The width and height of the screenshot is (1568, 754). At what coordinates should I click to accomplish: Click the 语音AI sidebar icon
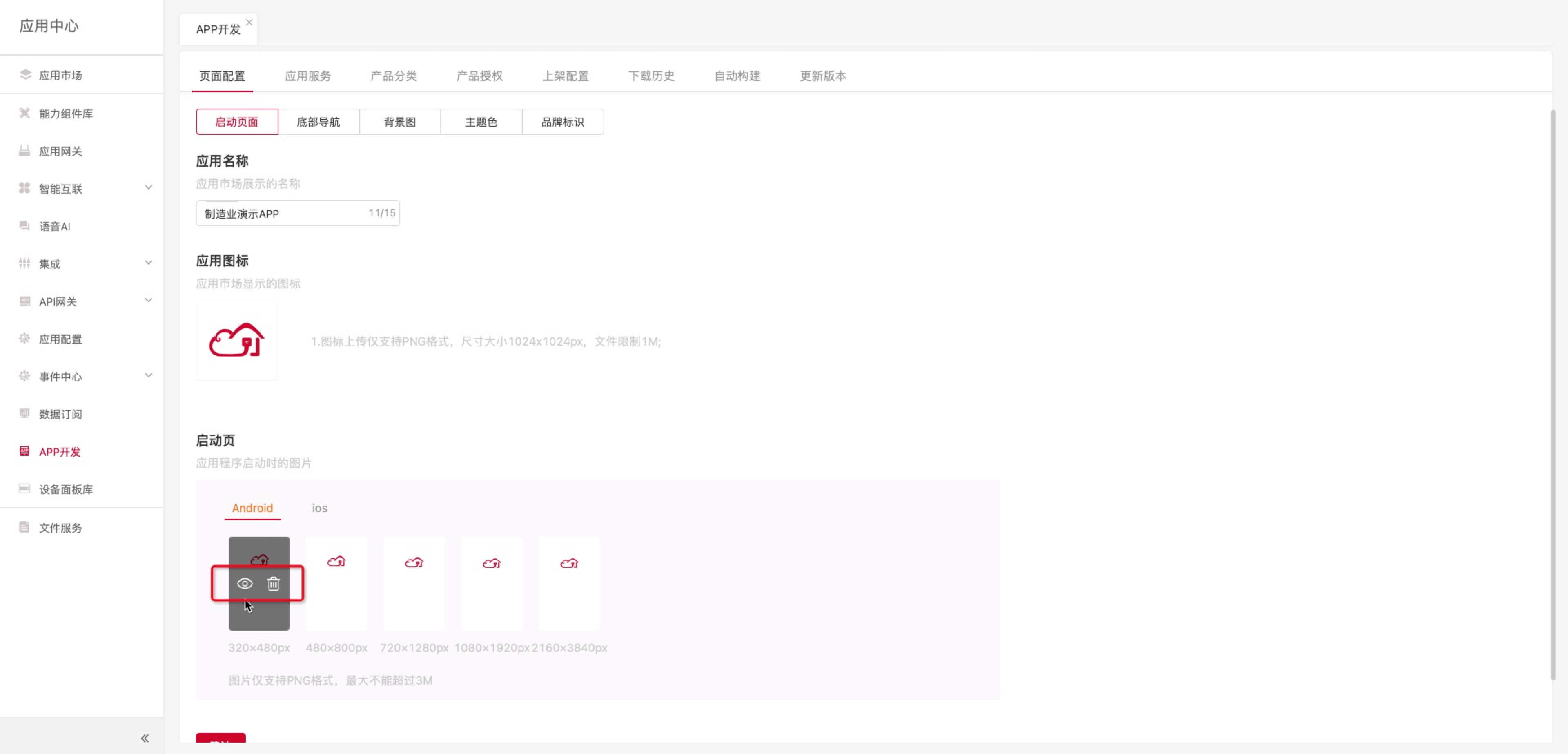(x=25, y=226)
